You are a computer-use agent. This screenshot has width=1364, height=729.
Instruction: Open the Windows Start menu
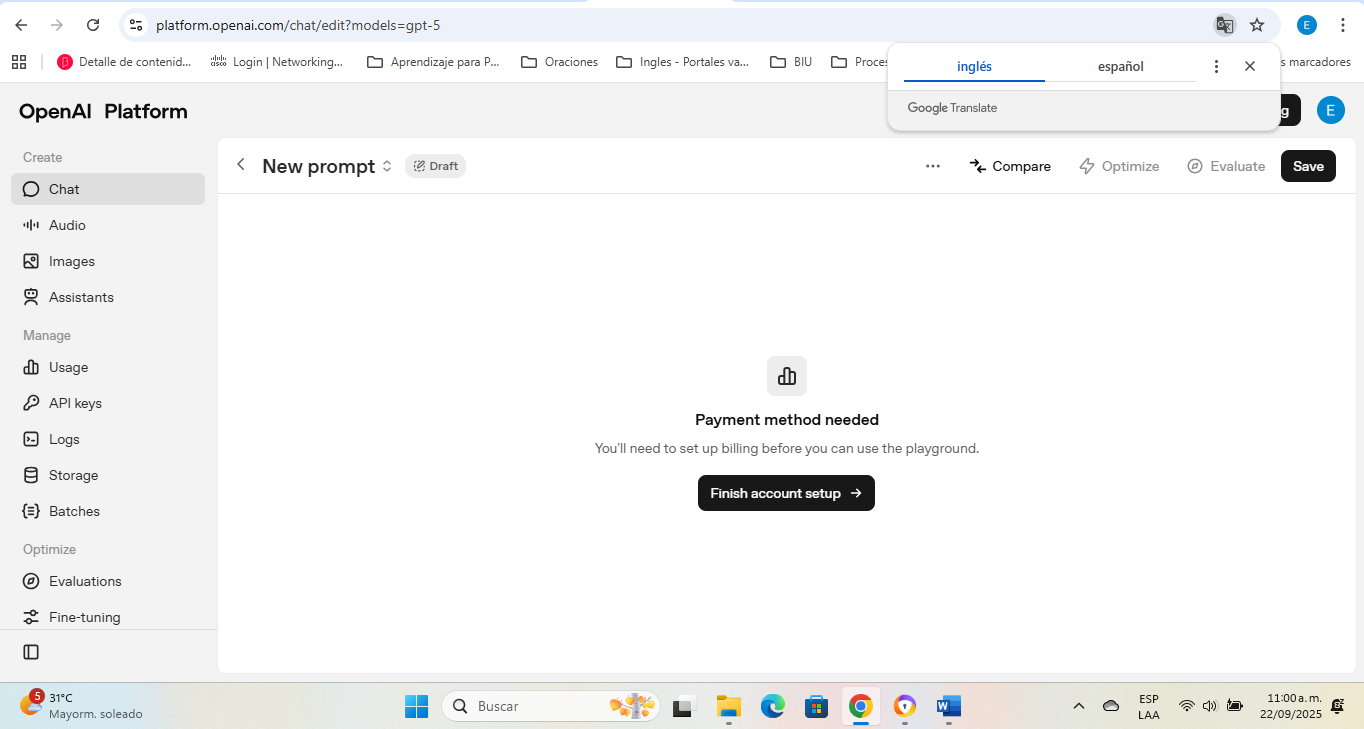(x=416, y=706)
